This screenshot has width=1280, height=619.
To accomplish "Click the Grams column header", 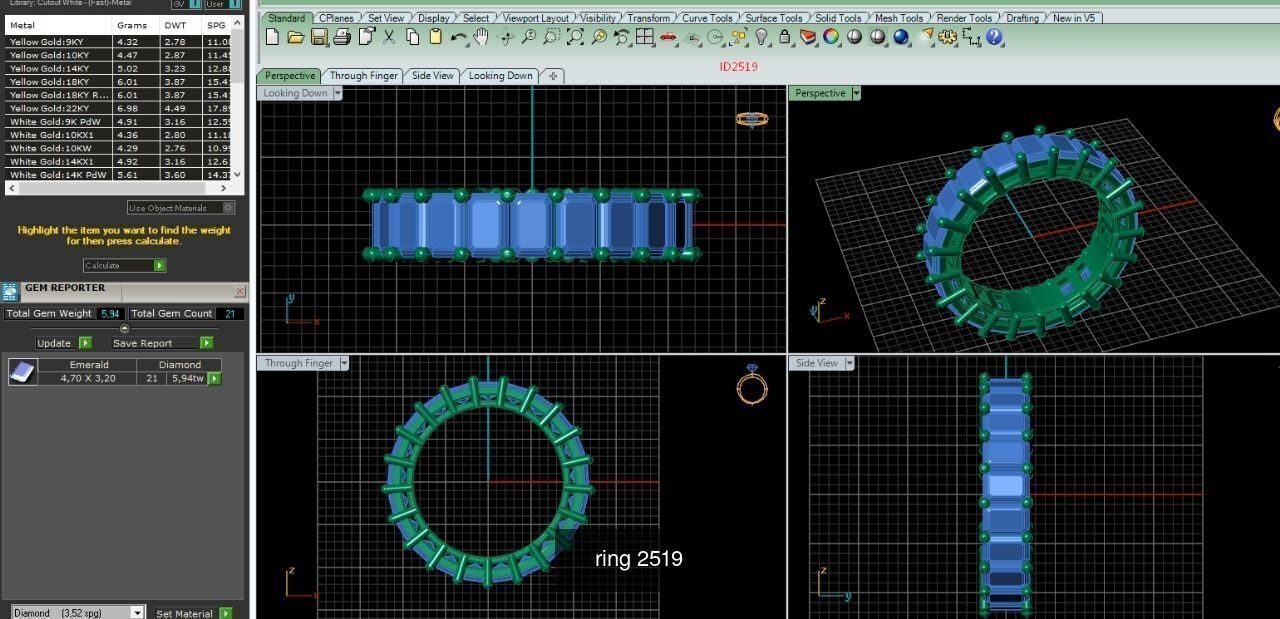I will click(135, 25).
